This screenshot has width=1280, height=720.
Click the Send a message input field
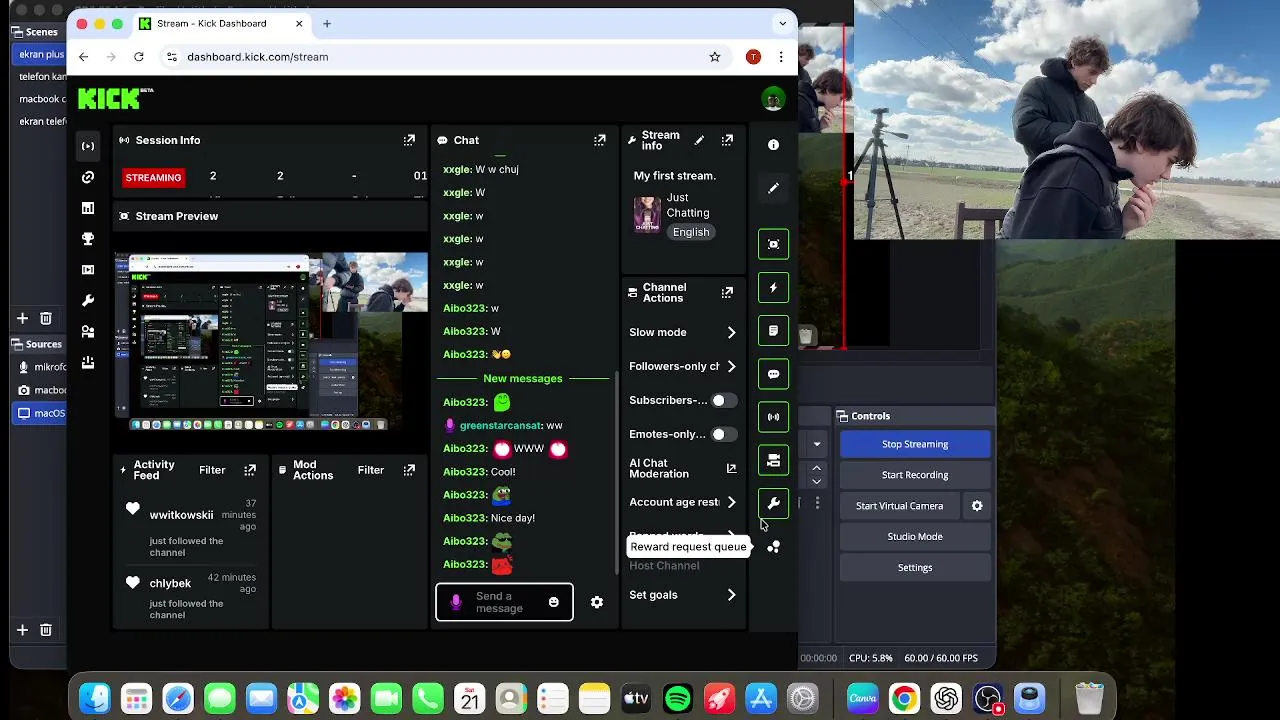click(504, 602)
